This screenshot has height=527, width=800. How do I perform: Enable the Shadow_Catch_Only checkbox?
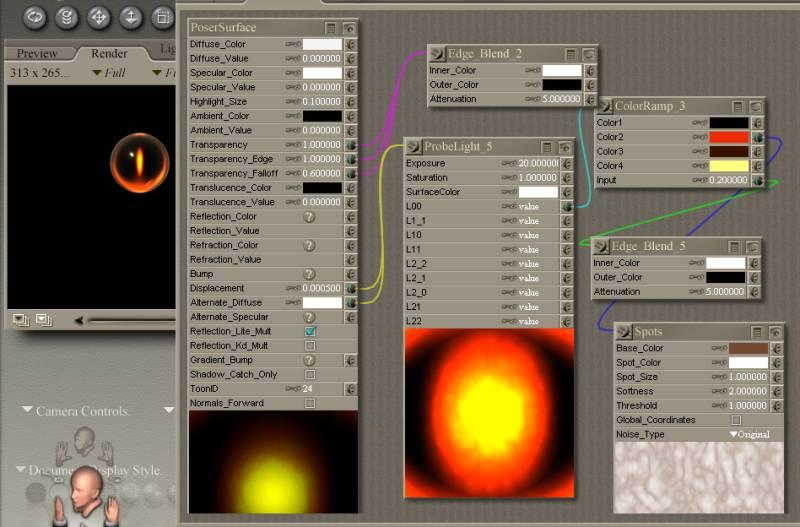point(310,374)
